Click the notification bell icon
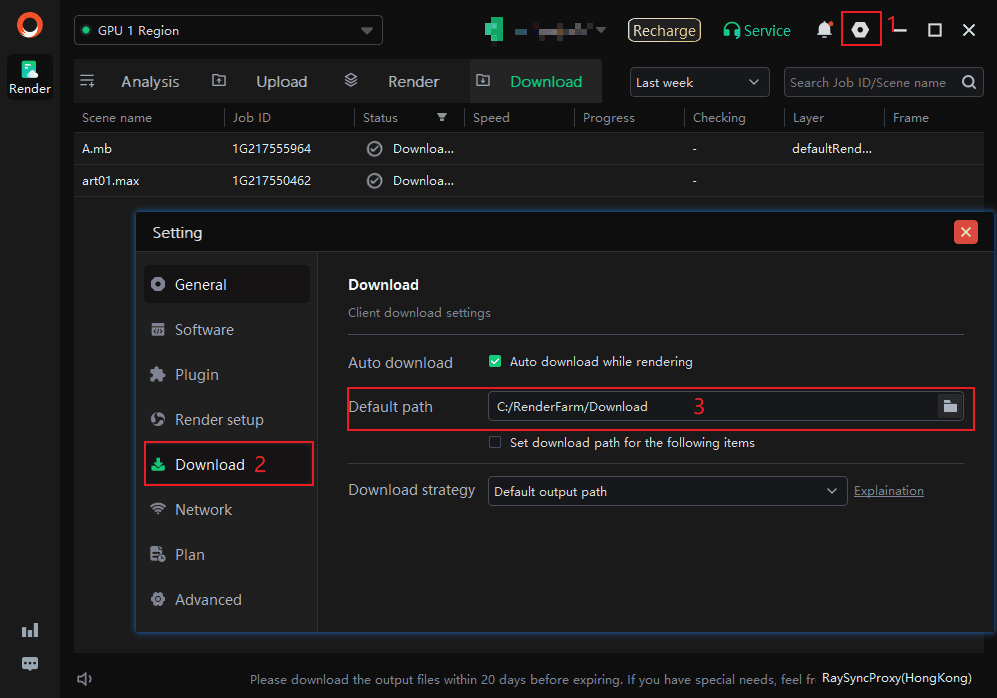This screenshot has width=997, height=698. point(824,30)
